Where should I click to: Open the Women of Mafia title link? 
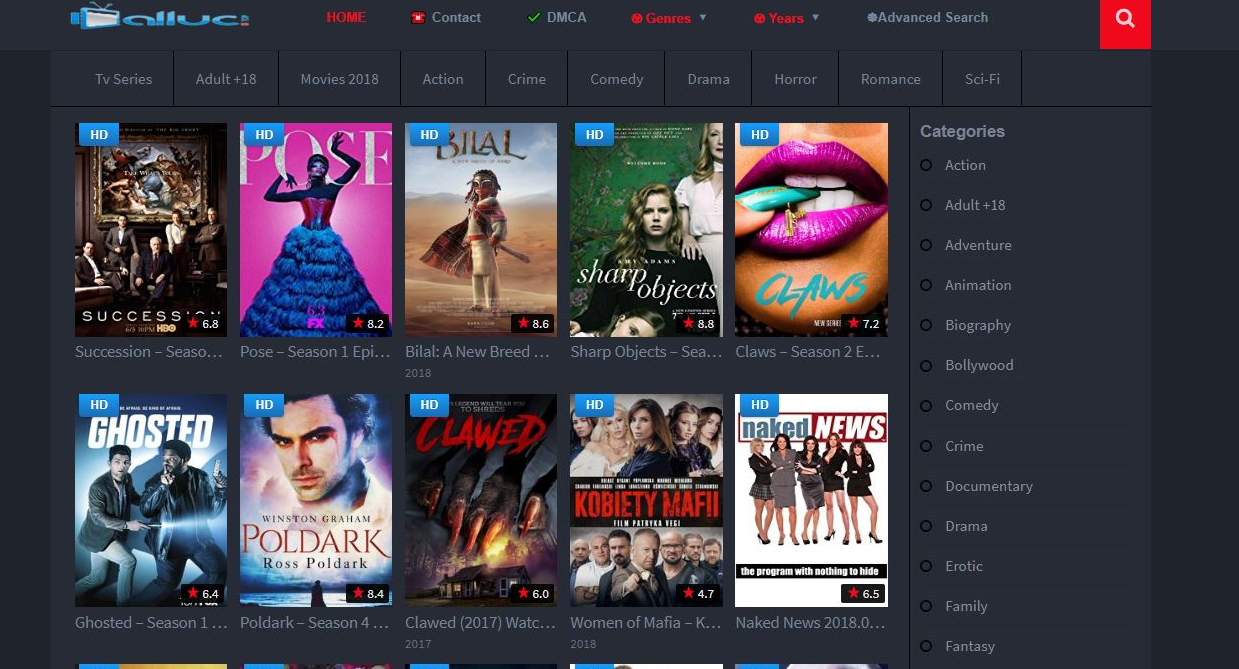pos(645,622)
